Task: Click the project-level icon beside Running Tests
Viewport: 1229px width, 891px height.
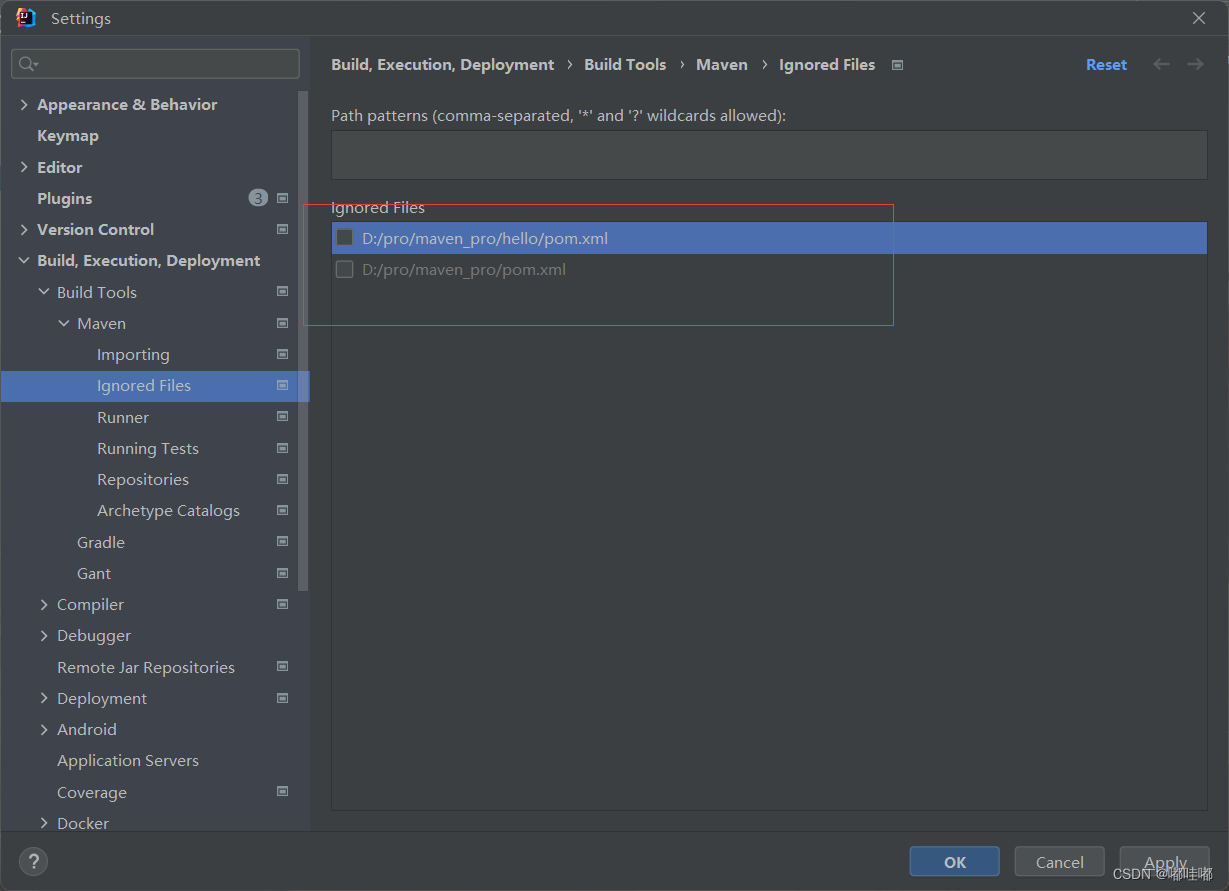Action: [282, 448]
